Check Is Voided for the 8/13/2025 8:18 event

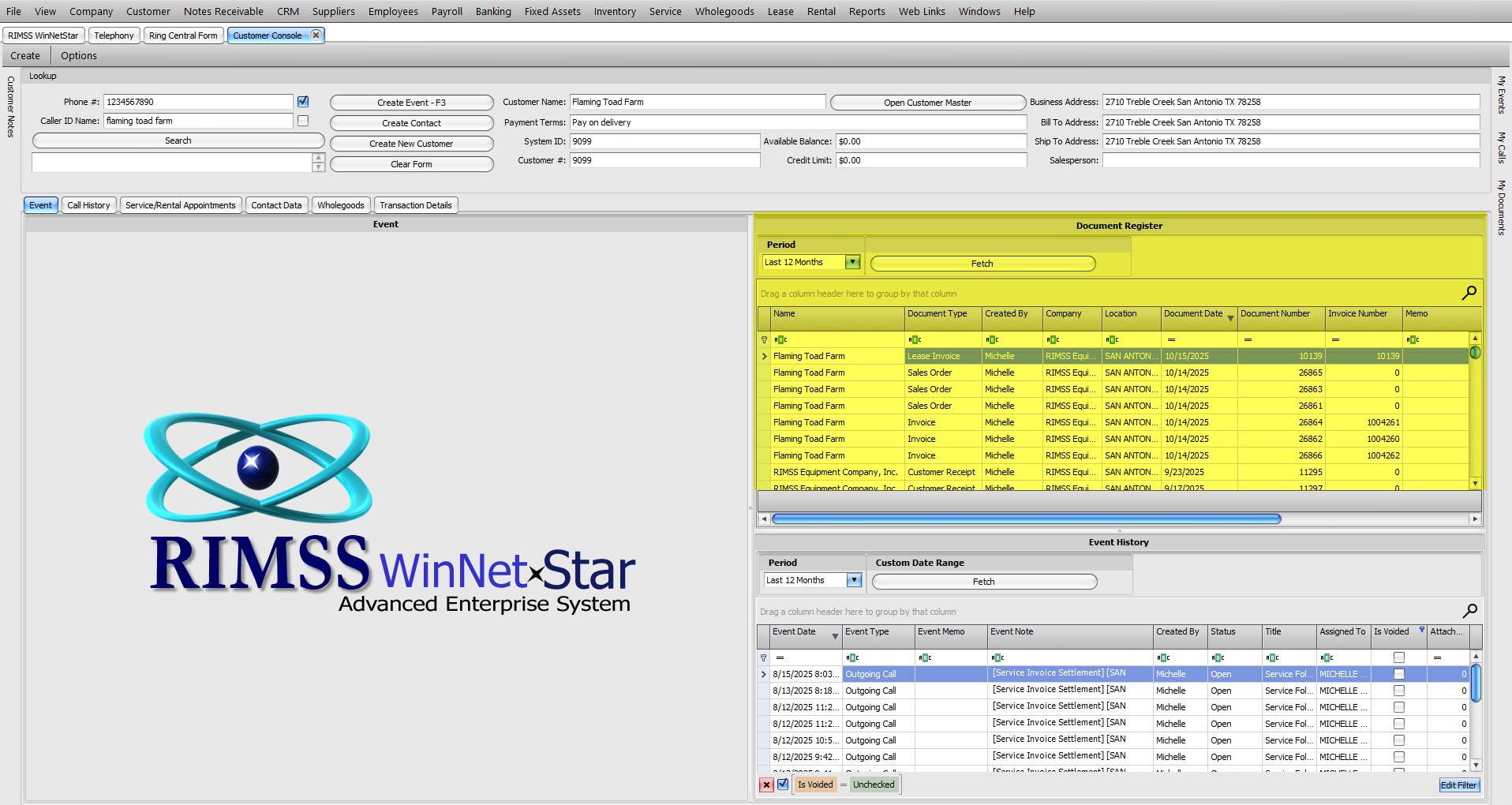coord(1399,691)
